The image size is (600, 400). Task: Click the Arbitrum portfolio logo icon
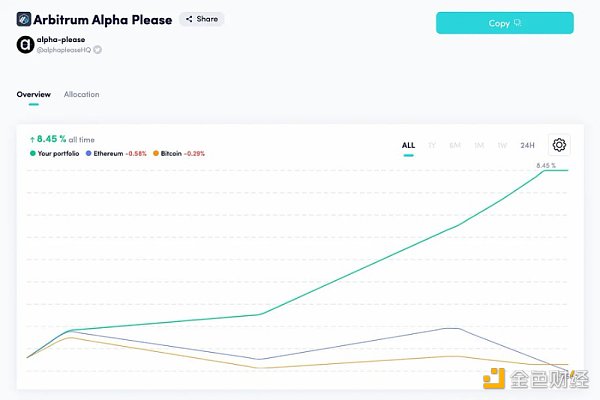[x=24, y=19]
